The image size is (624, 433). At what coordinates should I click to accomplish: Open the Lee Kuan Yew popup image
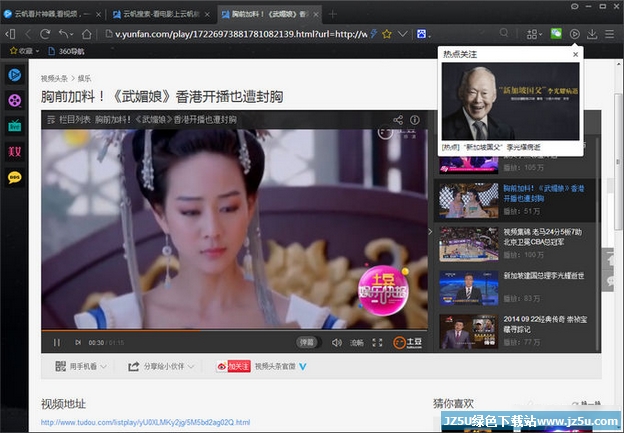511,101
